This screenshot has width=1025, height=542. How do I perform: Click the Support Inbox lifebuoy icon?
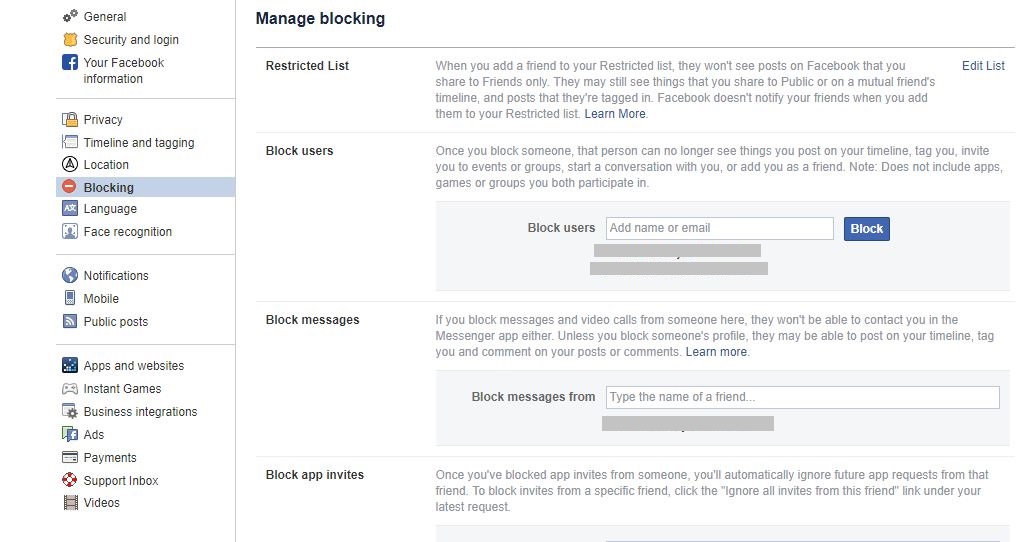tap(70, 480)
